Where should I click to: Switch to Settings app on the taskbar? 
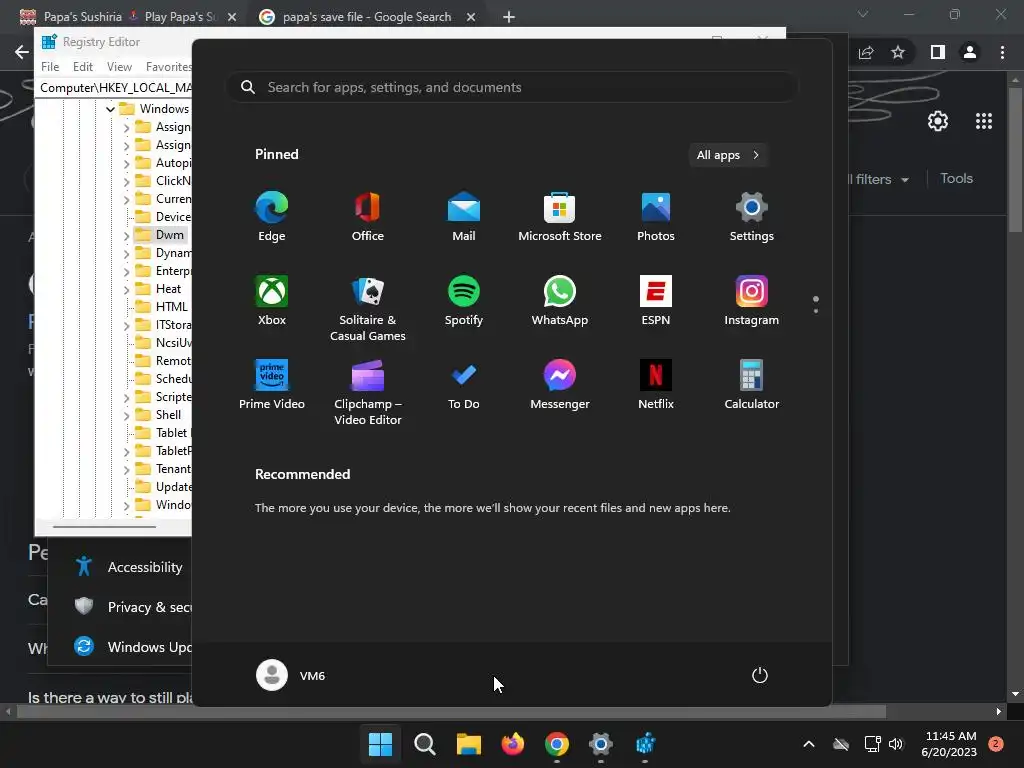(x=601, y=744)
